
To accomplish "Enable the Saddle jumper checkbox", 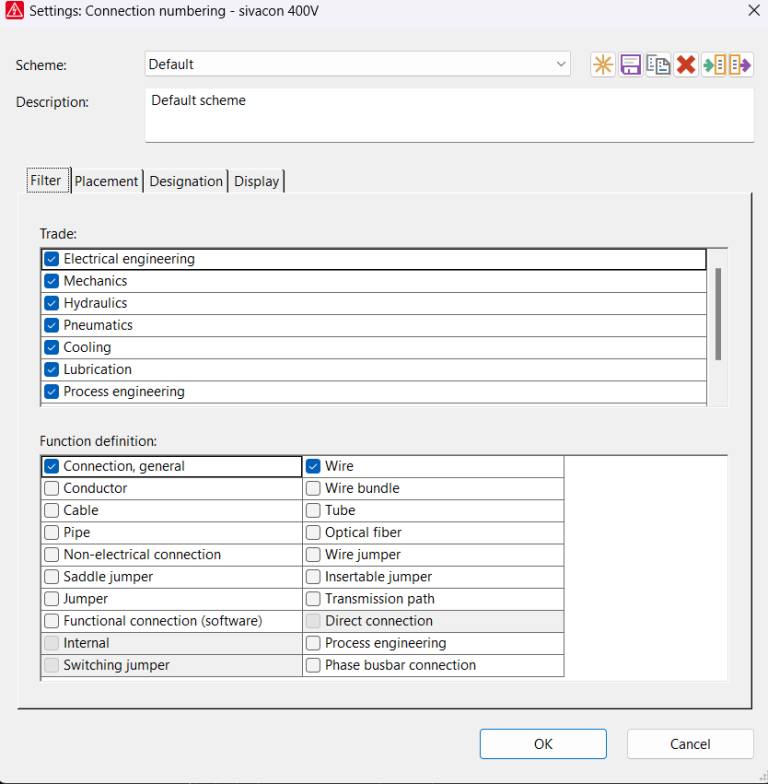I will coord(52,576).
